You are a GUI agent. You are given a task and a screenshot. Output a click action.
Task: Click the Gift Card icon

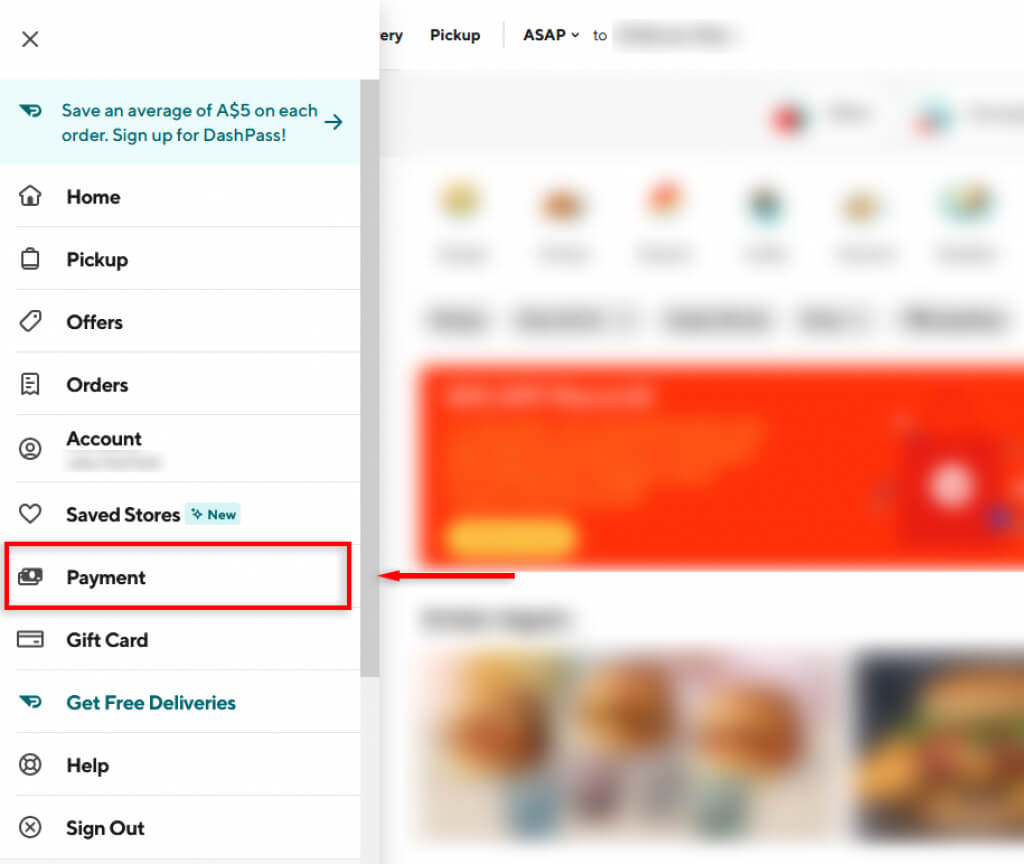[x=30, y=639]
